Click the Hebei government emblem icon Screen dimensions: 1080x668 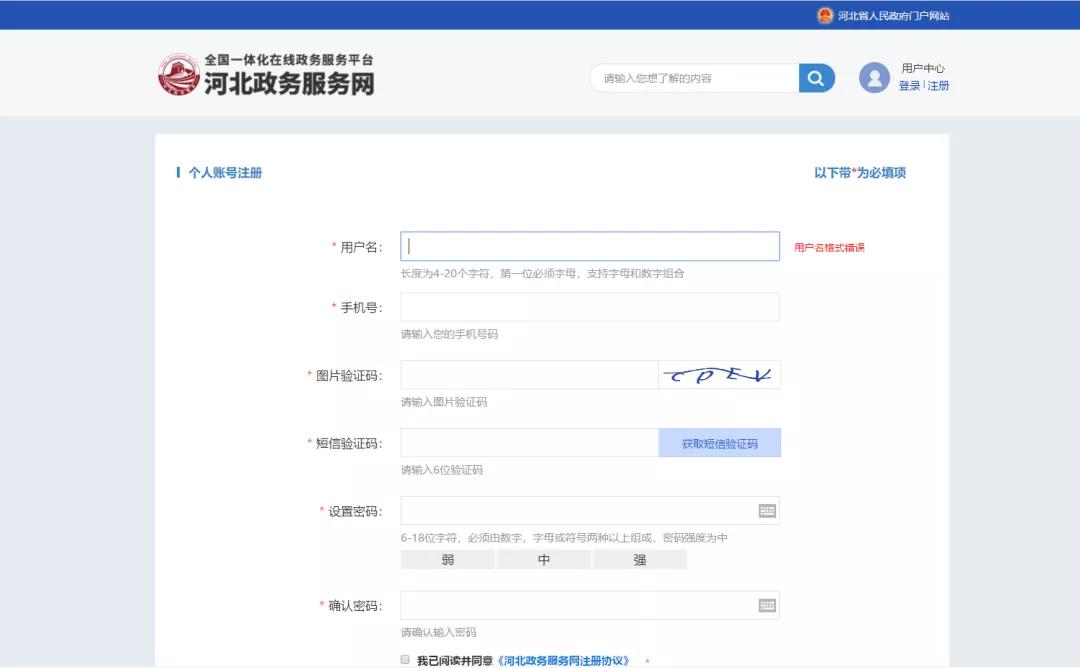pyautogui.click(x=825, y=15)
